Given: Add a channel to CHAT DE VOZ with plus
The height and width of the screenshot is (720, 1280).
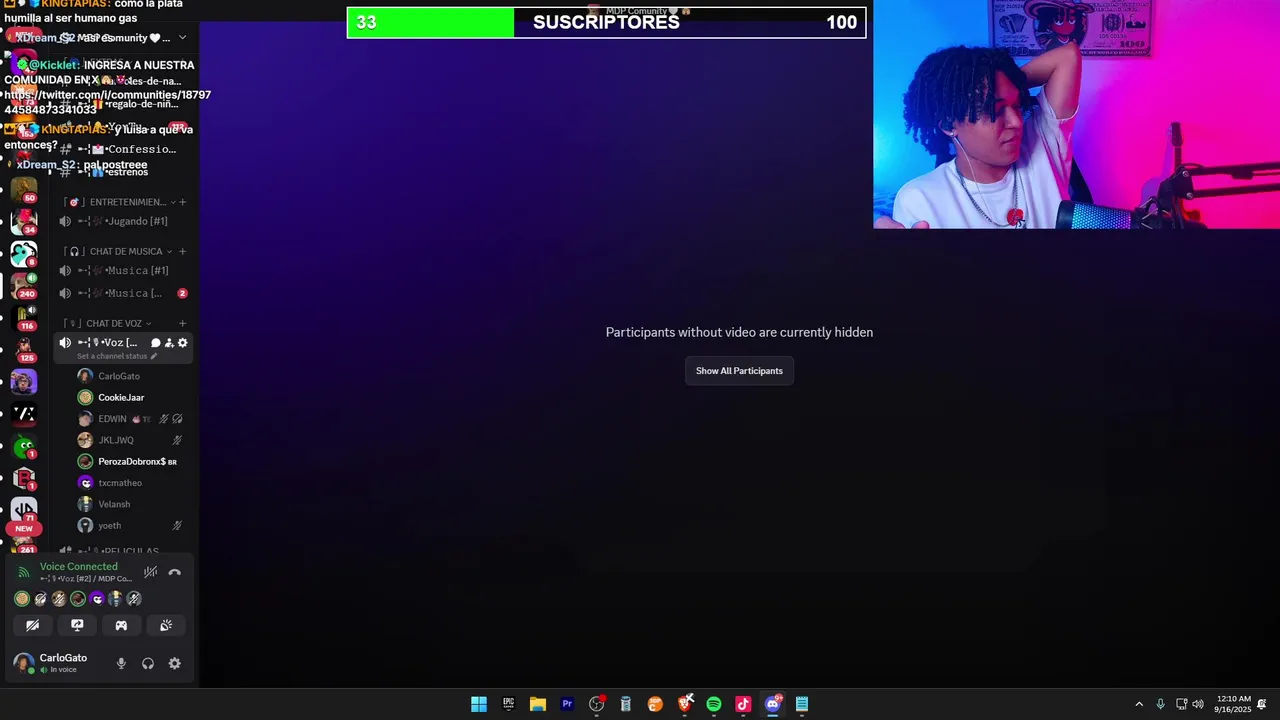Looking at the screenshot, I should pyautogui.click(x=182, y=323).
